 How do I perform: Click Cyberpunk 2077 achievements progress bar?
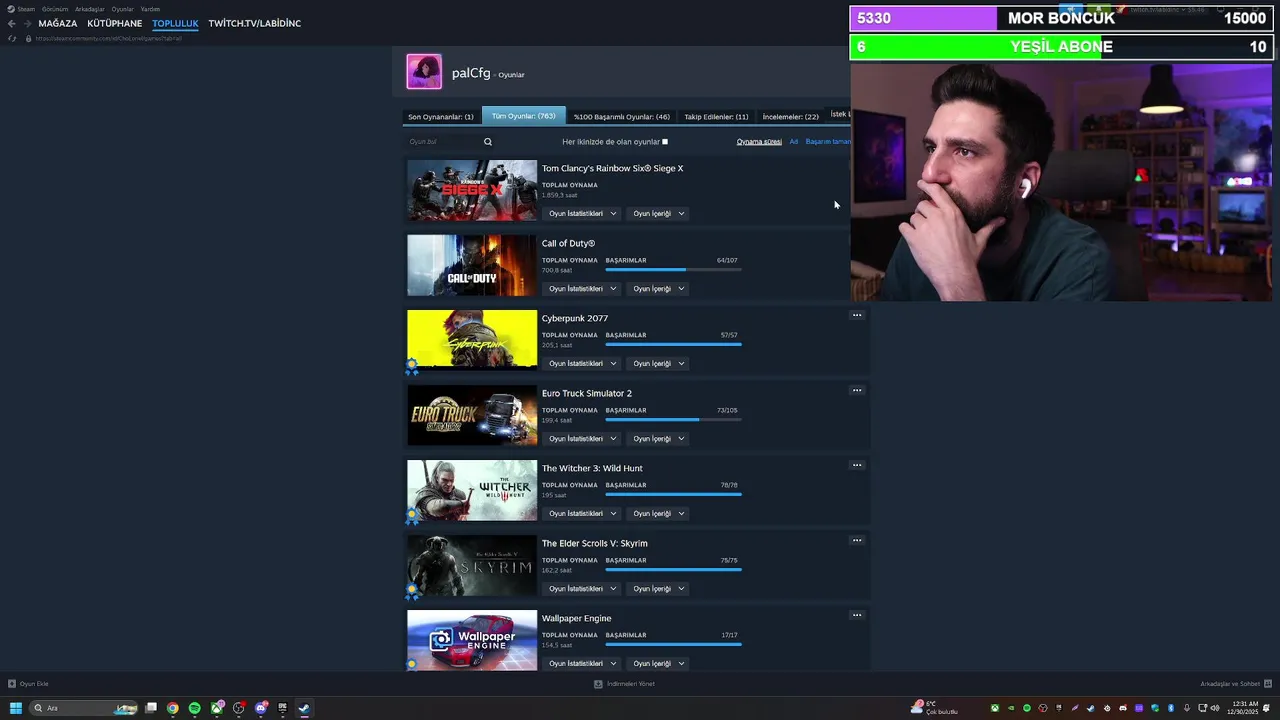point(673,345)
